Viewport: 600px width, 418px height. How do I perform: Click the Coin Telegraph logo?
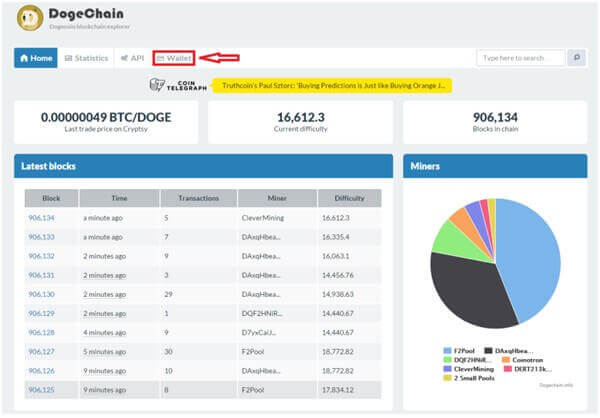tap(178, 86)
